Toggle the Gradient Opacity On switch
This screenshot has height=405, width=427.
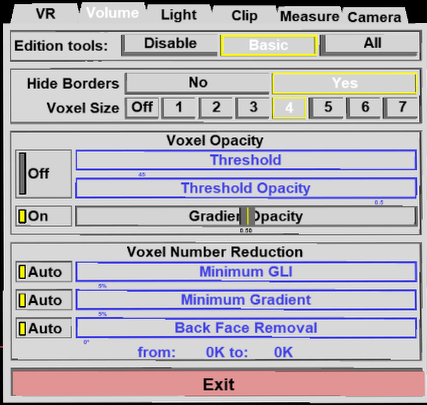pos(44,216)
